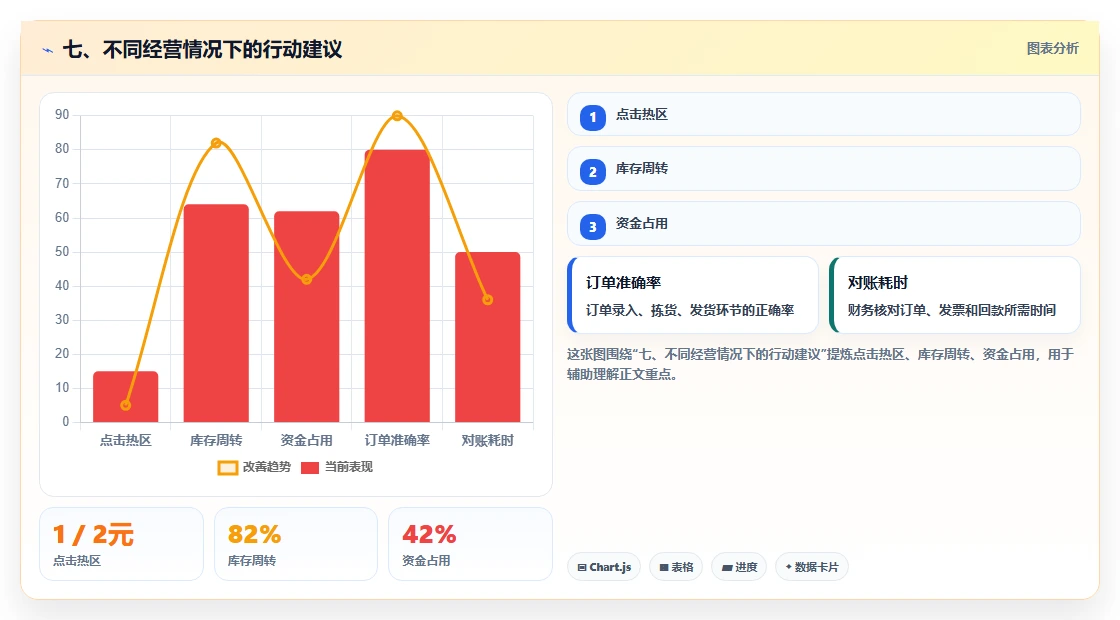The width and height of the screenshot is (1120, 620).
Task: Click the red bar for 订单准确率
Action: coord(397,286)
